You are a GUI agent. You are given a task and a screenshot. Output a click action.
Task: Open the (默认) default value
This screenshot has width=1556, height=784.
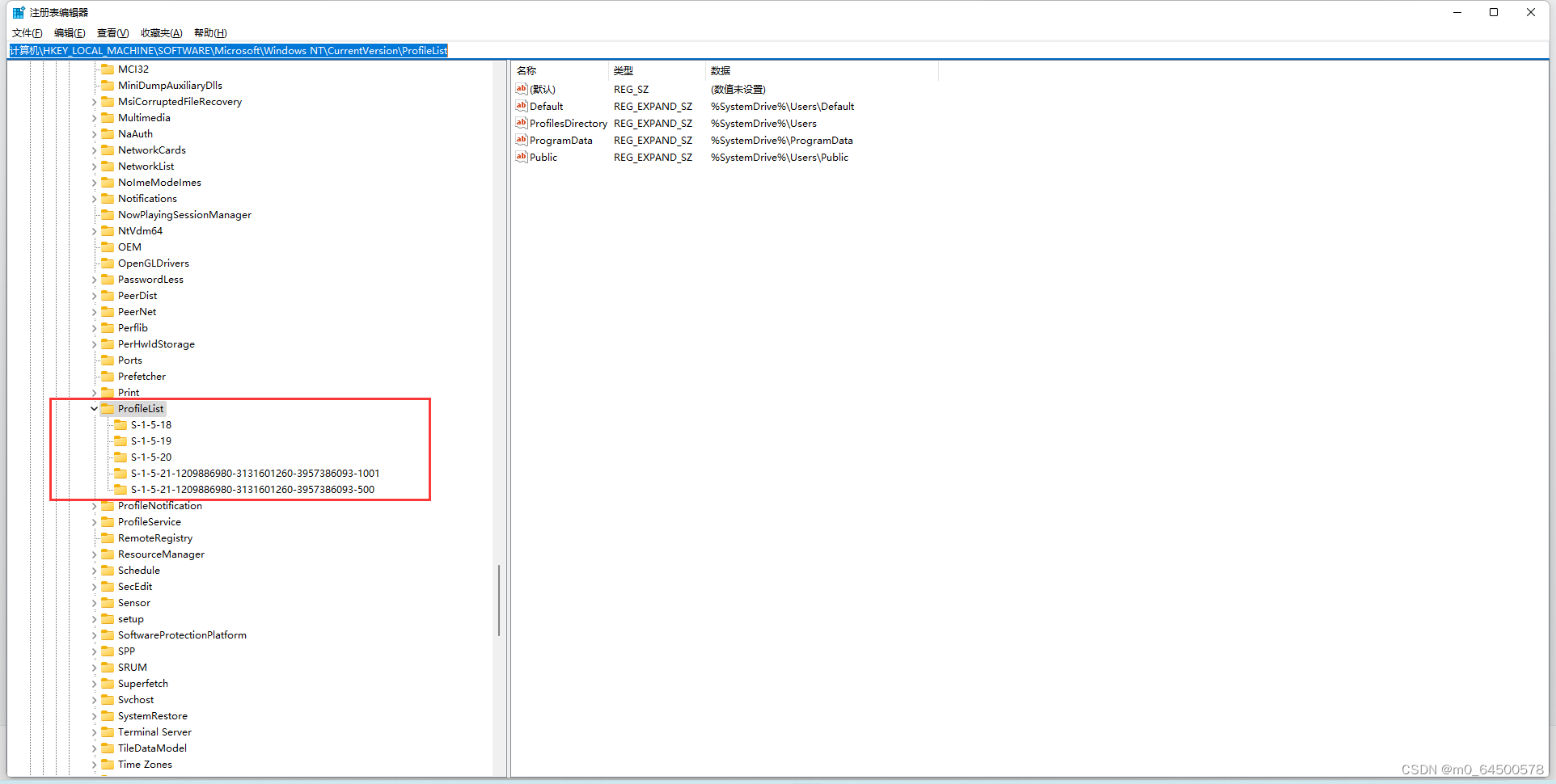(542, 89)
